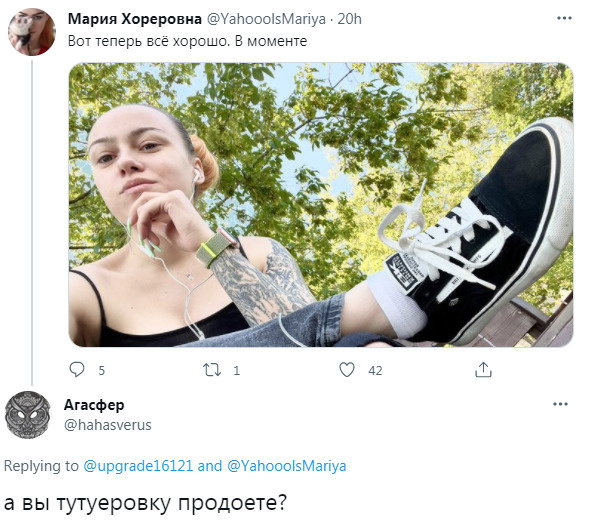Viewport: 590px width, 520px height.
Task: Open the 20h timestamp link
Action: (349, 19)
